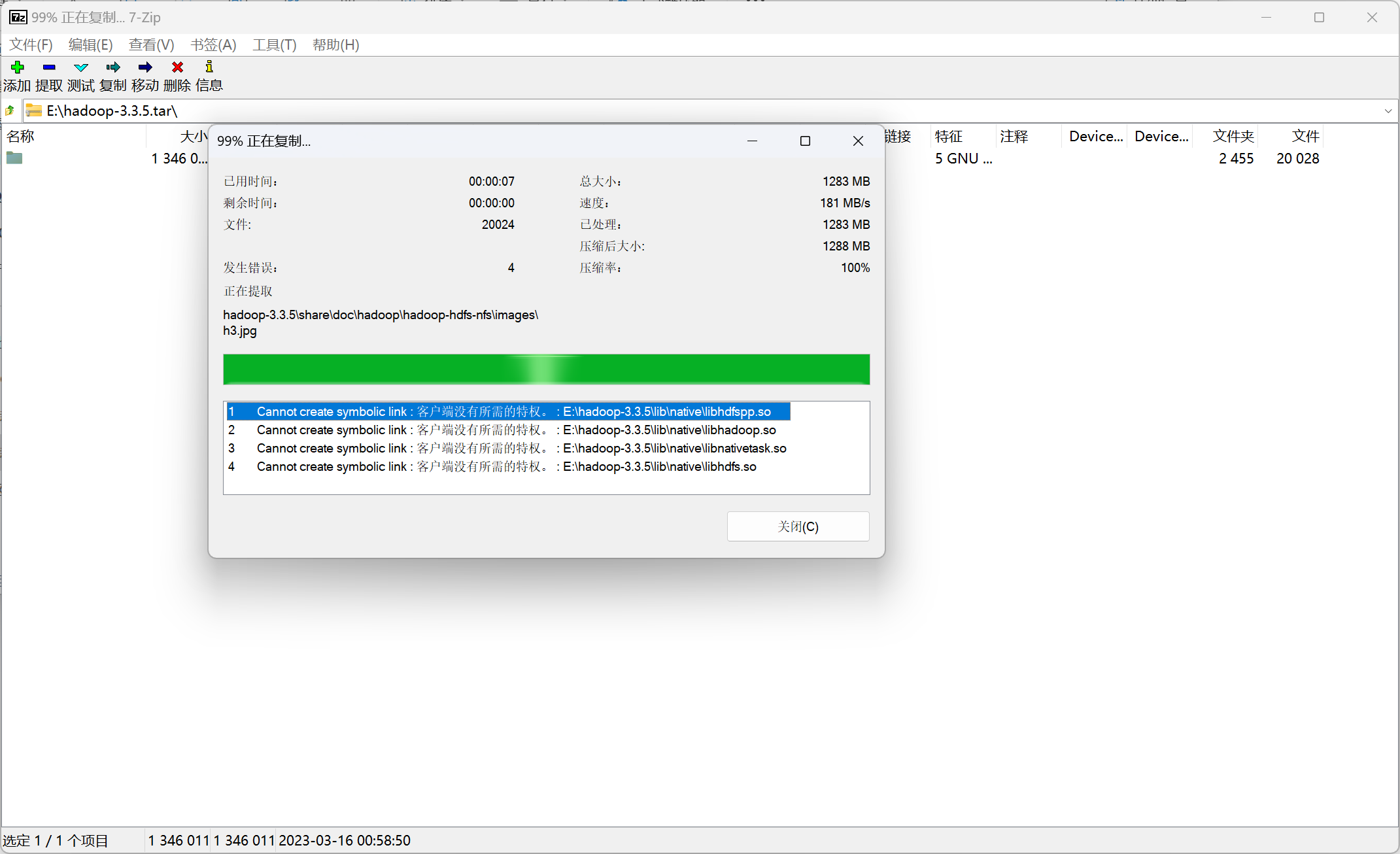Select error row for libhadoop.so

(x=515, y=430)
